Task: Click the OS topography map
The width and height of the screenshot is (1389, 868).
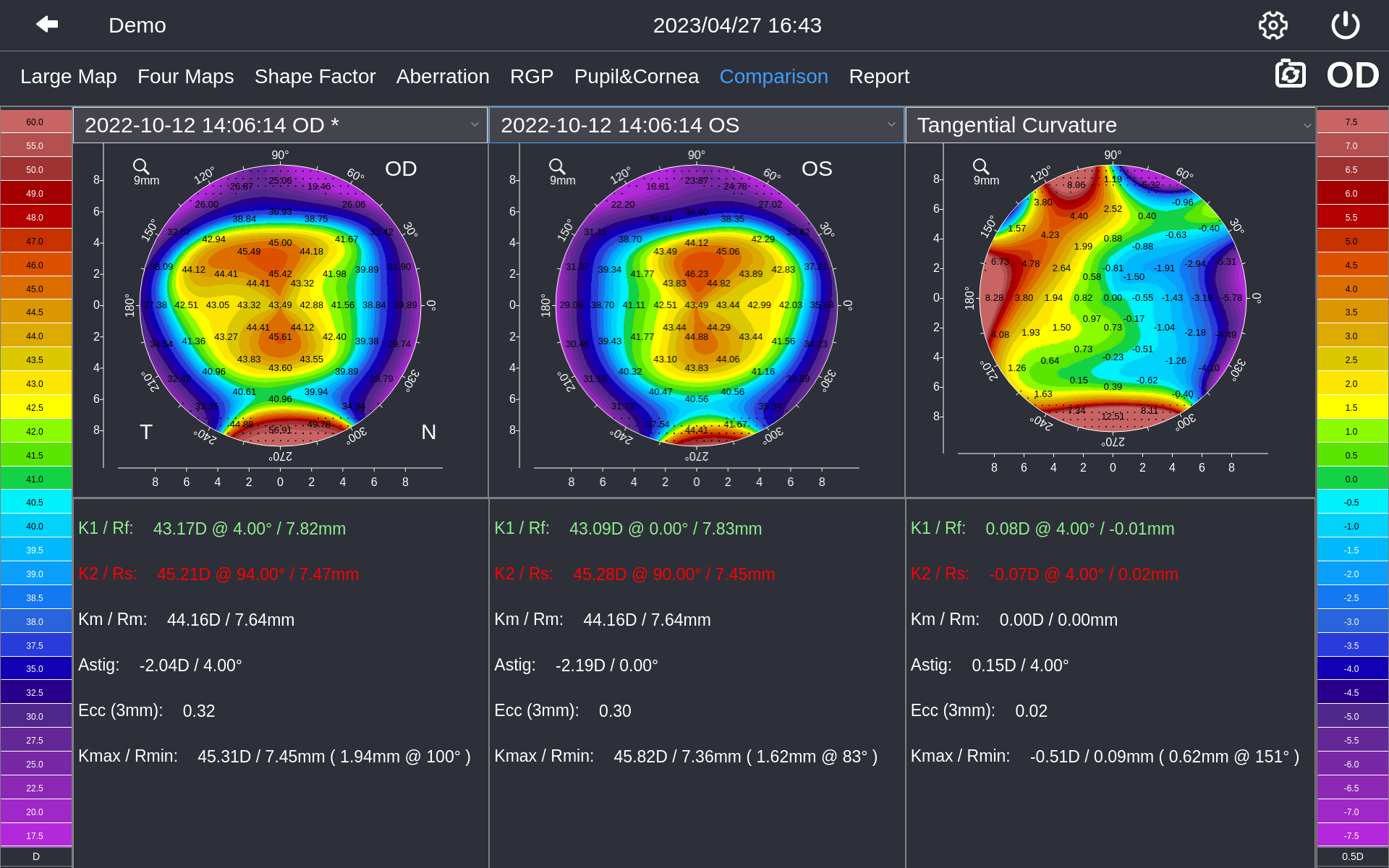Action: coord(697,305)
